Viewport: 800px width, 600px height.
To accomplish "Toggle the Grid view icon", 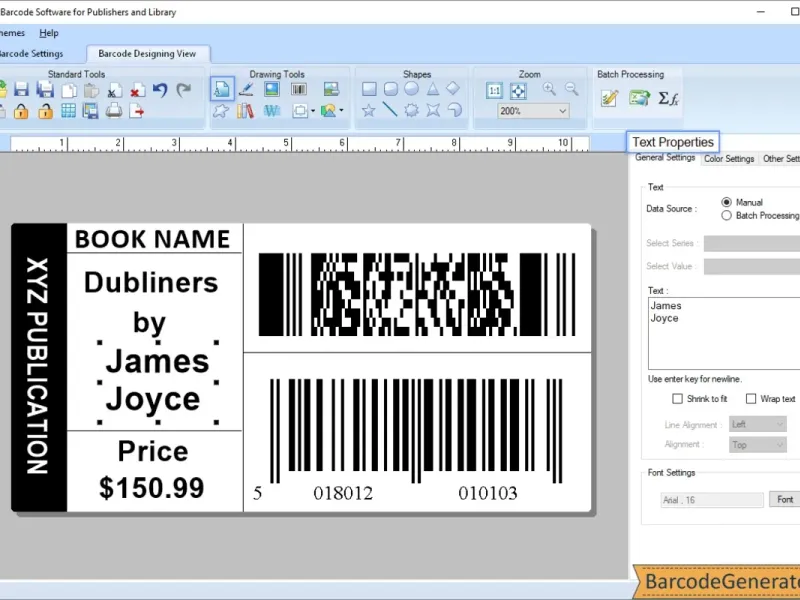I will click(68, 111).
